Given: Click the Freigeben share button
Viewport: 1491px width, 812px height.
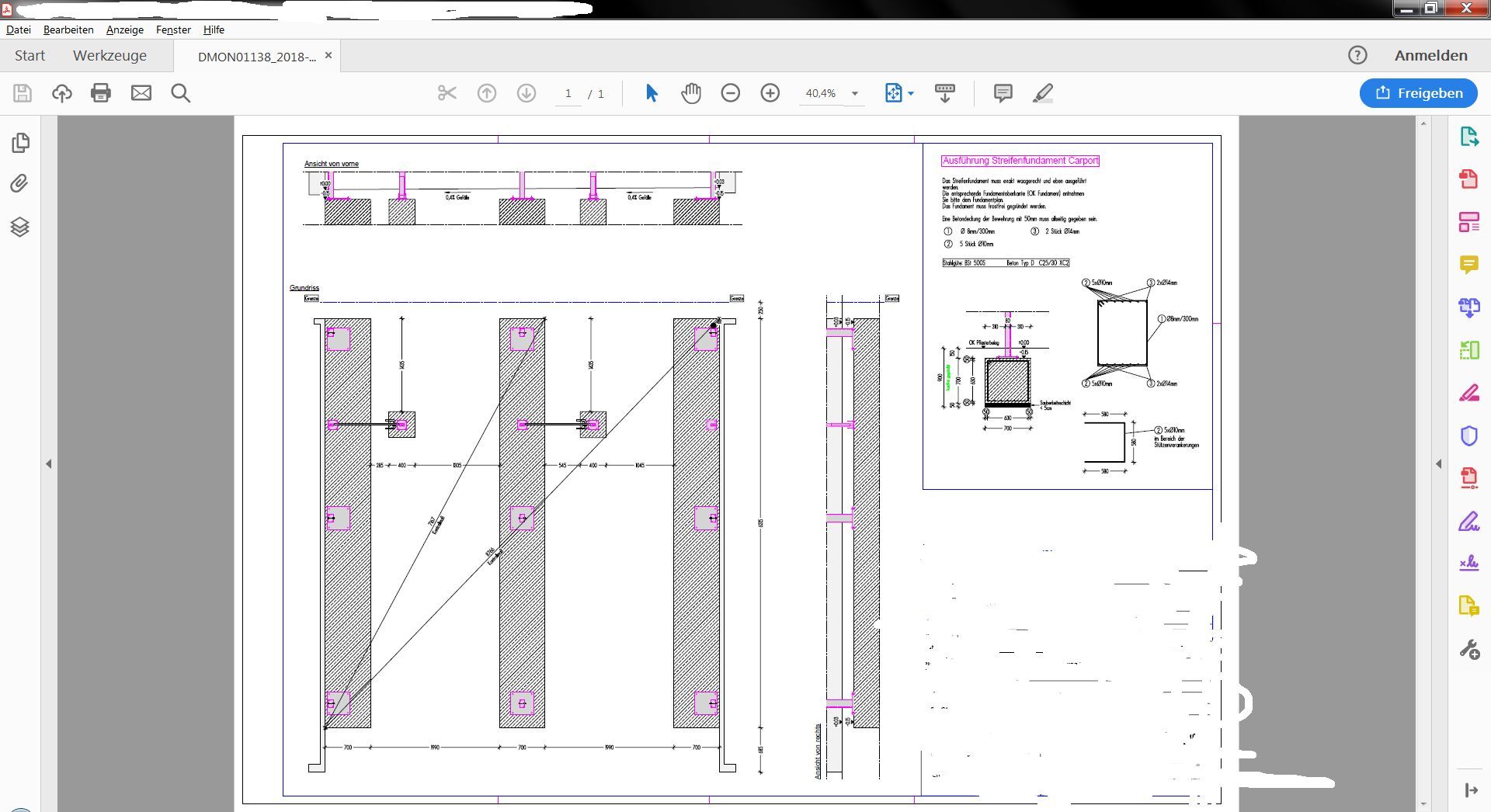Looking at the screenshot, I should click(1418, 93).
